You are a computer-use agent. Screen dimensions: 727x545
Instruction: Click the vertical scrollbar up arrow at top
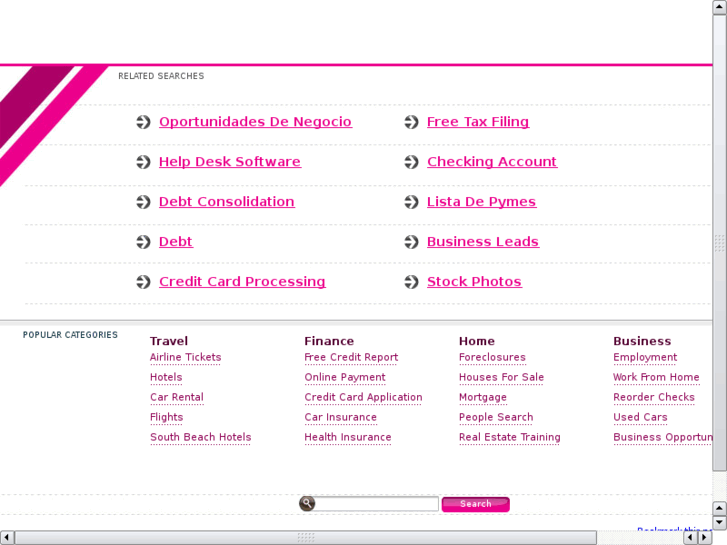[x=720, y=7]
